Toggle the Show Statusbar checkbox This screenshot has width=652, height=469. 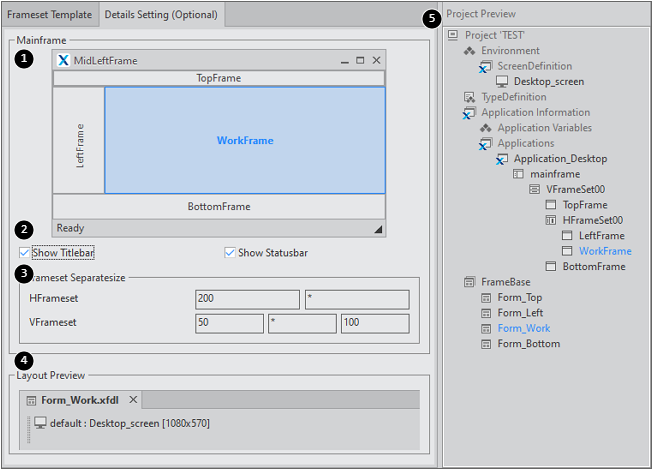[230, 252]
